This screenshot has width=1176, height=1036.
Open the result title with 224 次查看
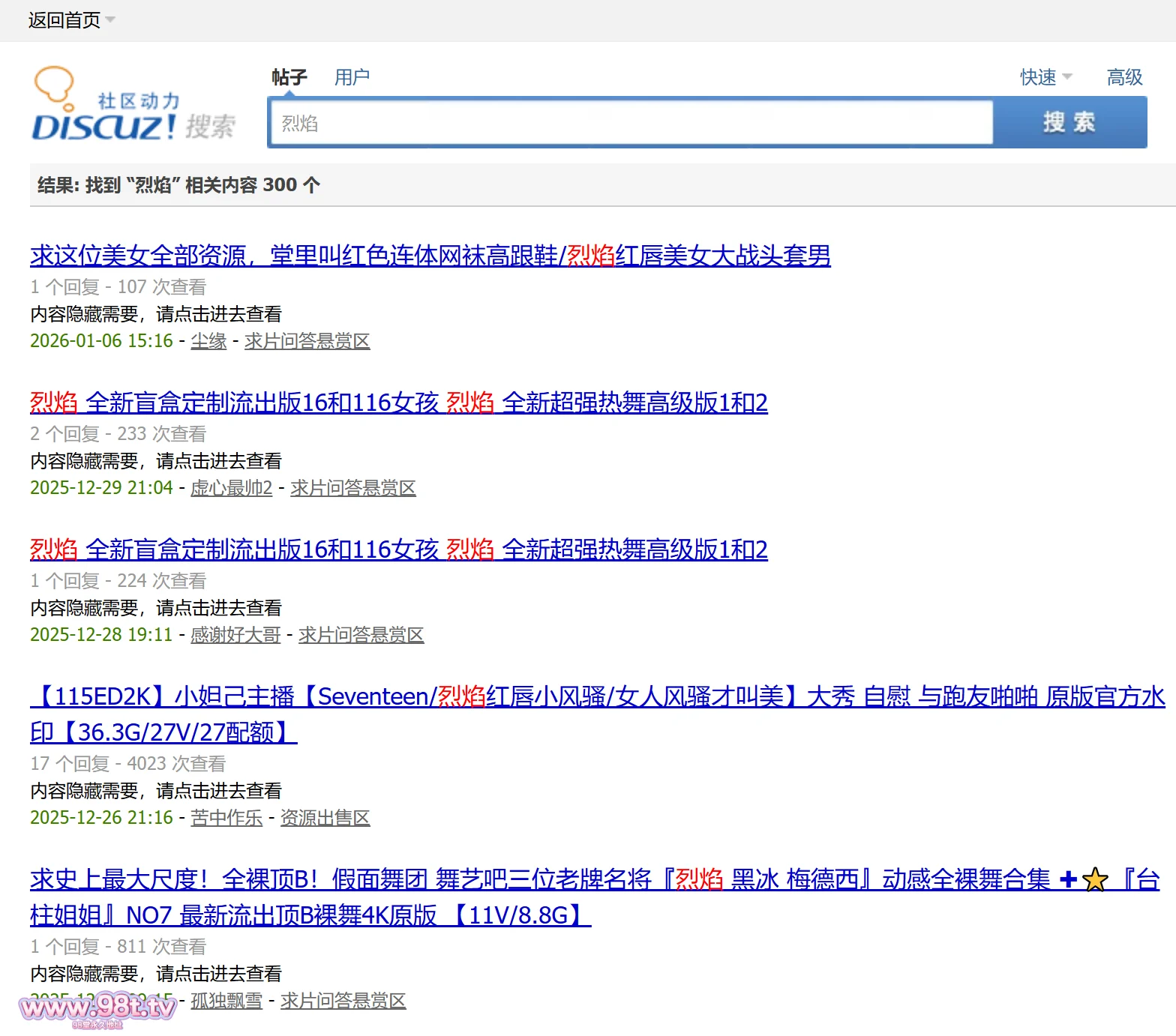point(398,549)
